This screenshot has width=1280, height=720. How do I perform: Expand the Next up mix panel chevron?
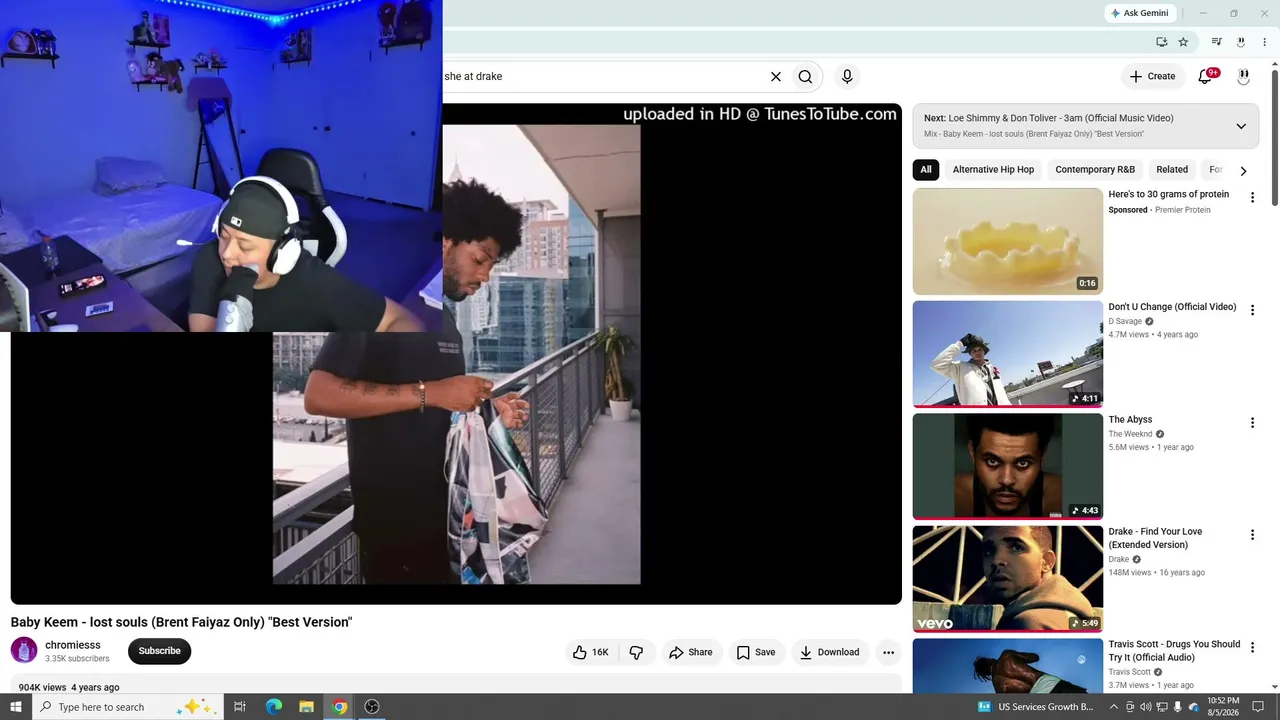[x=1241, y=126]
